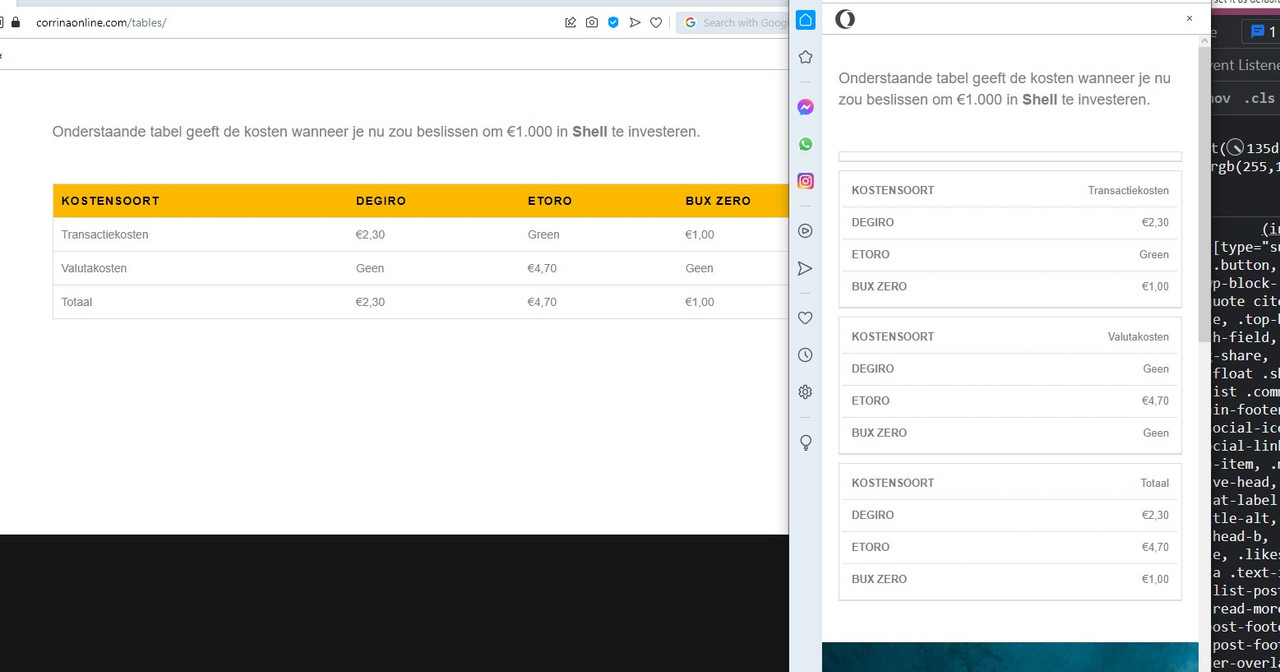Click the Green cell under ETORO in main table
The height and width of the screenshot is (672, 1280).
(544, 235)
